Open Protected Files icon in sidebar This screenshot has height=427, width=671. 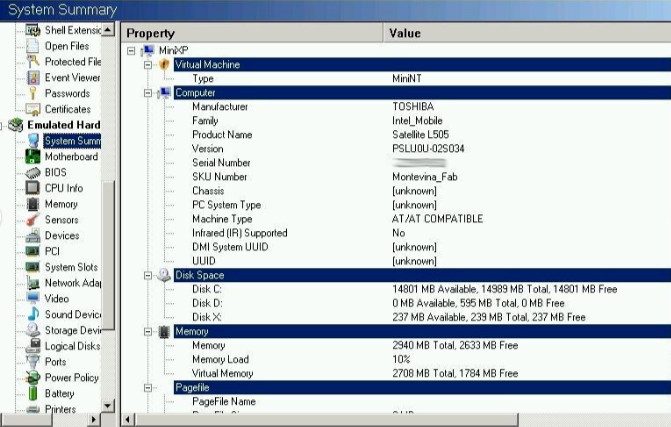click(33, 62)
